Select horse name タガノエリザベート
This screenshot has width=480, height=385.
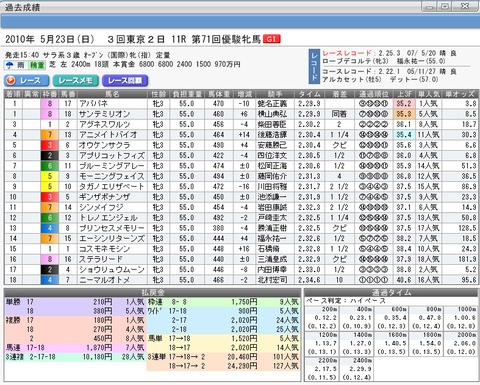click(x=112, y=186)
